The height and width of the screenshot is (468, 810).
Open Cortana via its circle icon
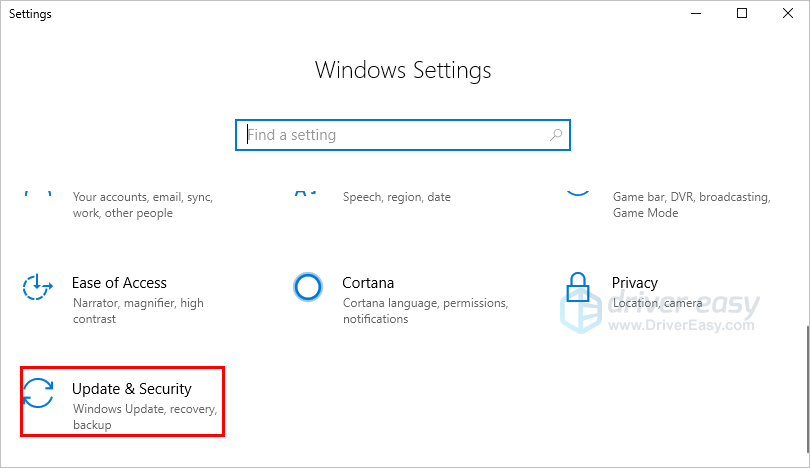[308, 288]
